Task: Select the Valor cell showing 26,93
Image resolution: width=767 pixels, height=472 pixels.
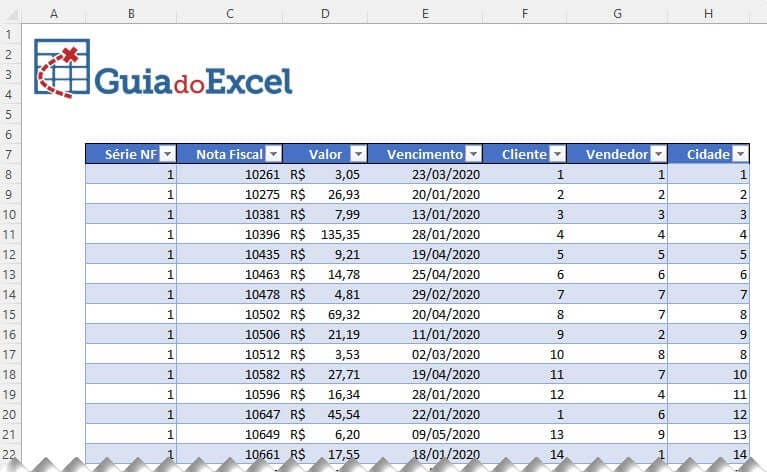Action: [x=325, y=195]
